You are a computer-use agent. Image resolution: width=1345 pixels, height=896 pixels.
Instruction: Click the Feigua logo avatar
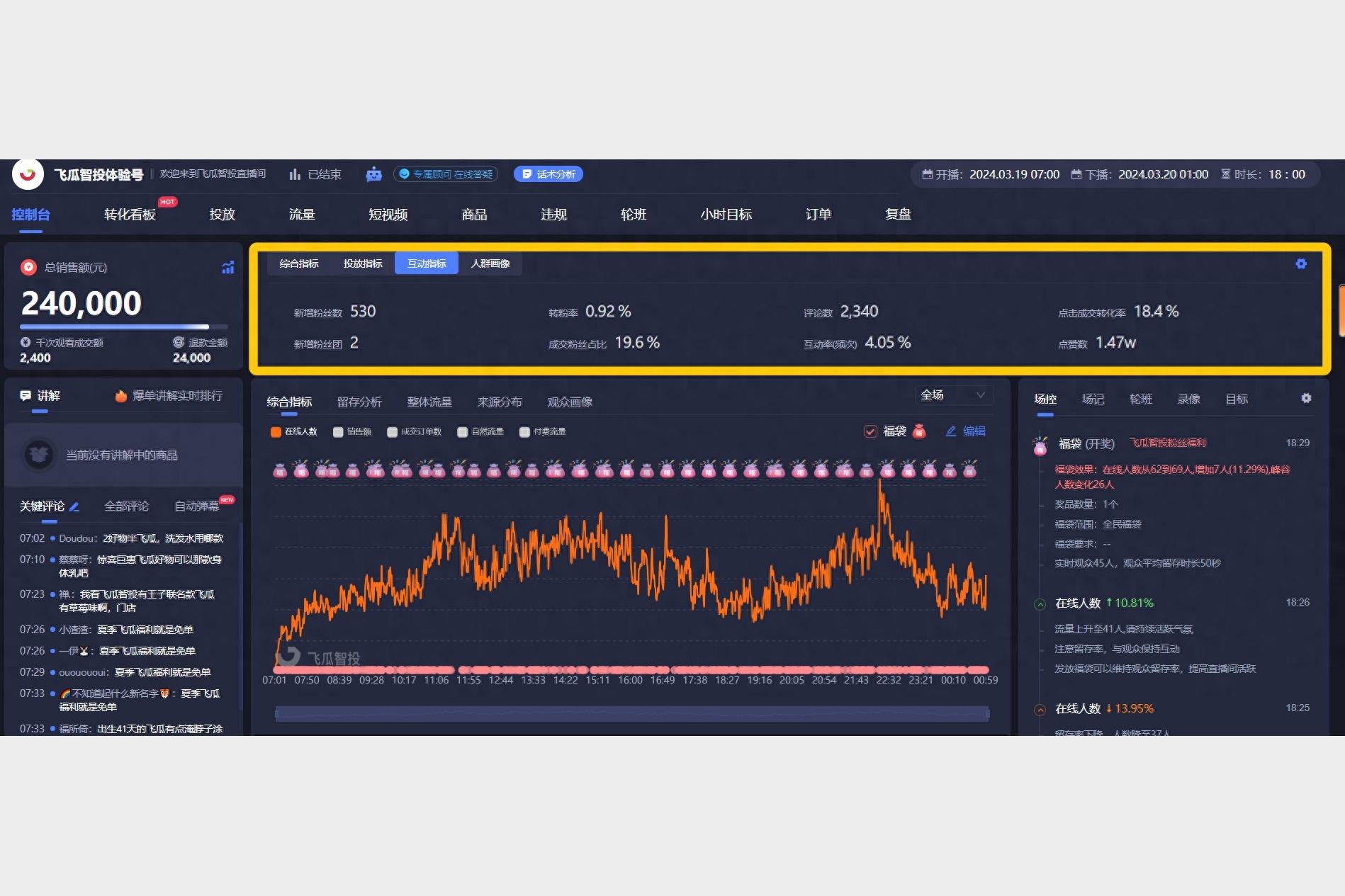(28, 174)
